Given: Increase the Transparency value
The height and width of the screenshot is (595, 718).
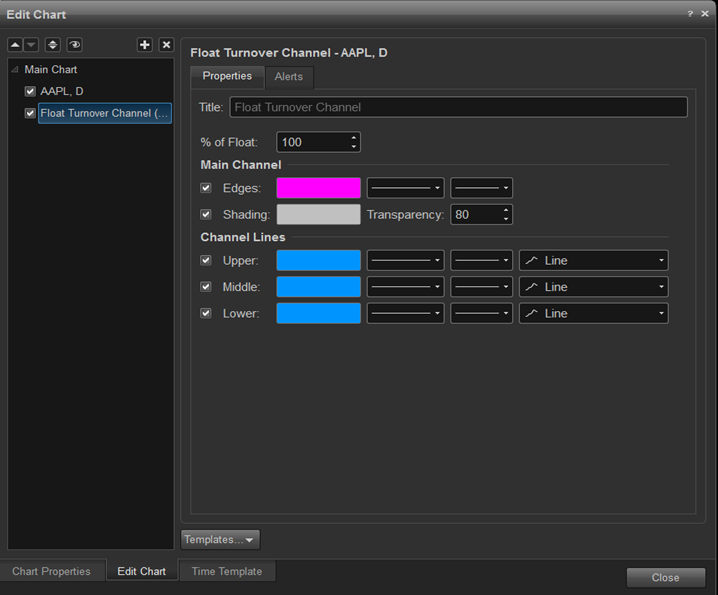Looking at the screenshot, I should [x=506, y=210].
